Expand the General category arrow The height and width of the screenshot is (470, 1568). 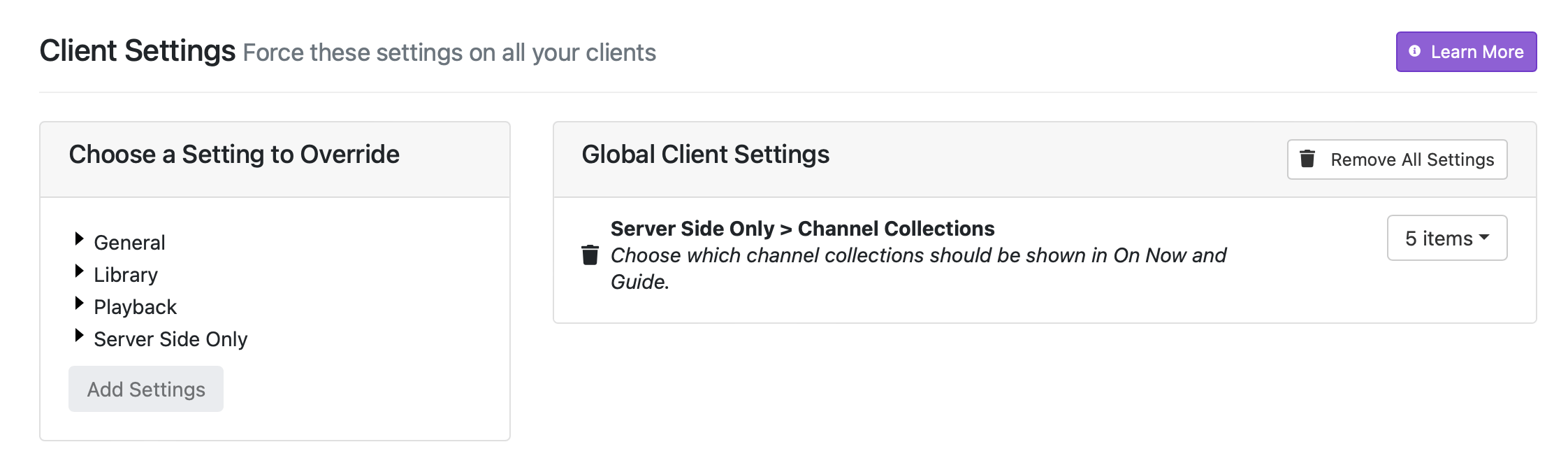79,239
